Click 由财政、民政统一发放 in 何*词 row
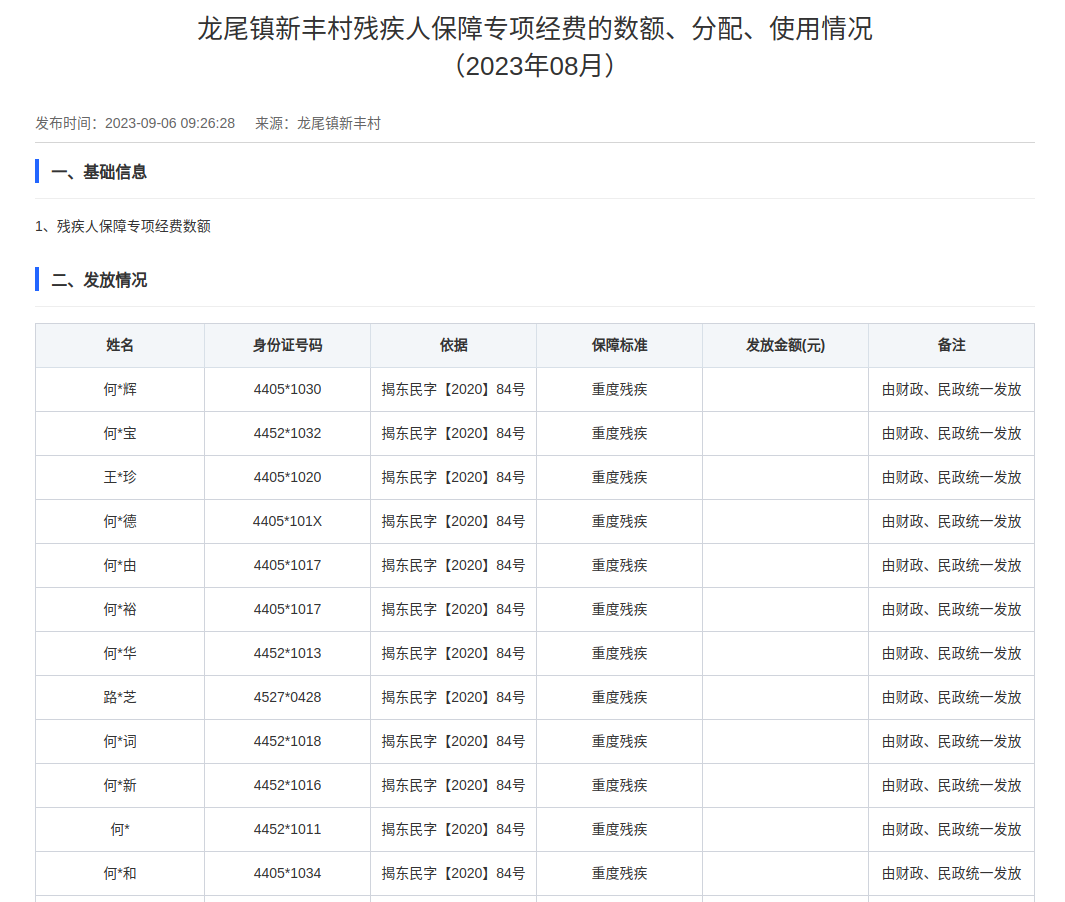1065x902 pixels. [x=951, y=742]
